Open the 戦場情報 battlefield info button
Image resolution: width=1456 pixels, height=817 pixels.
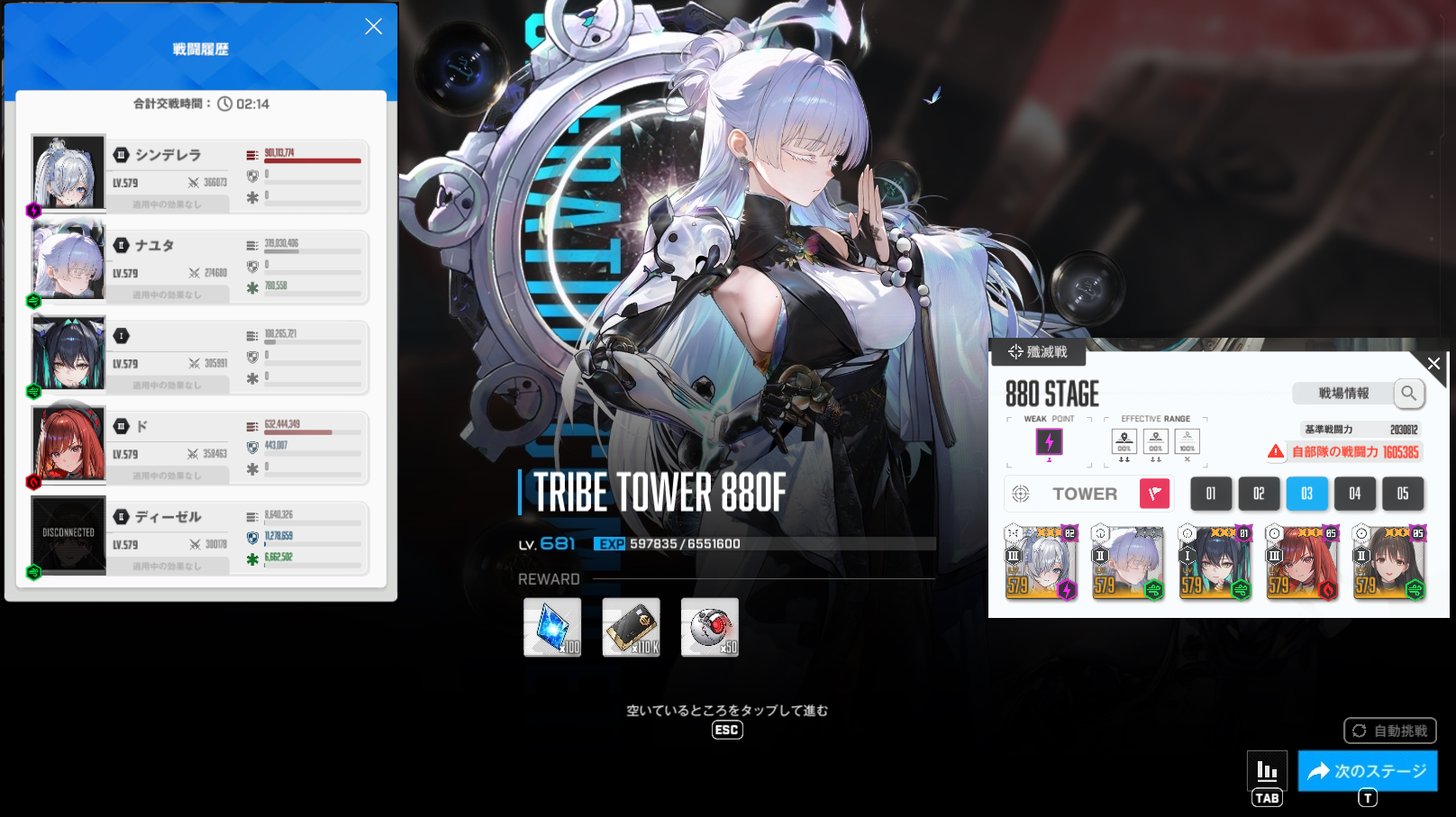click(x=1343, y=393)
